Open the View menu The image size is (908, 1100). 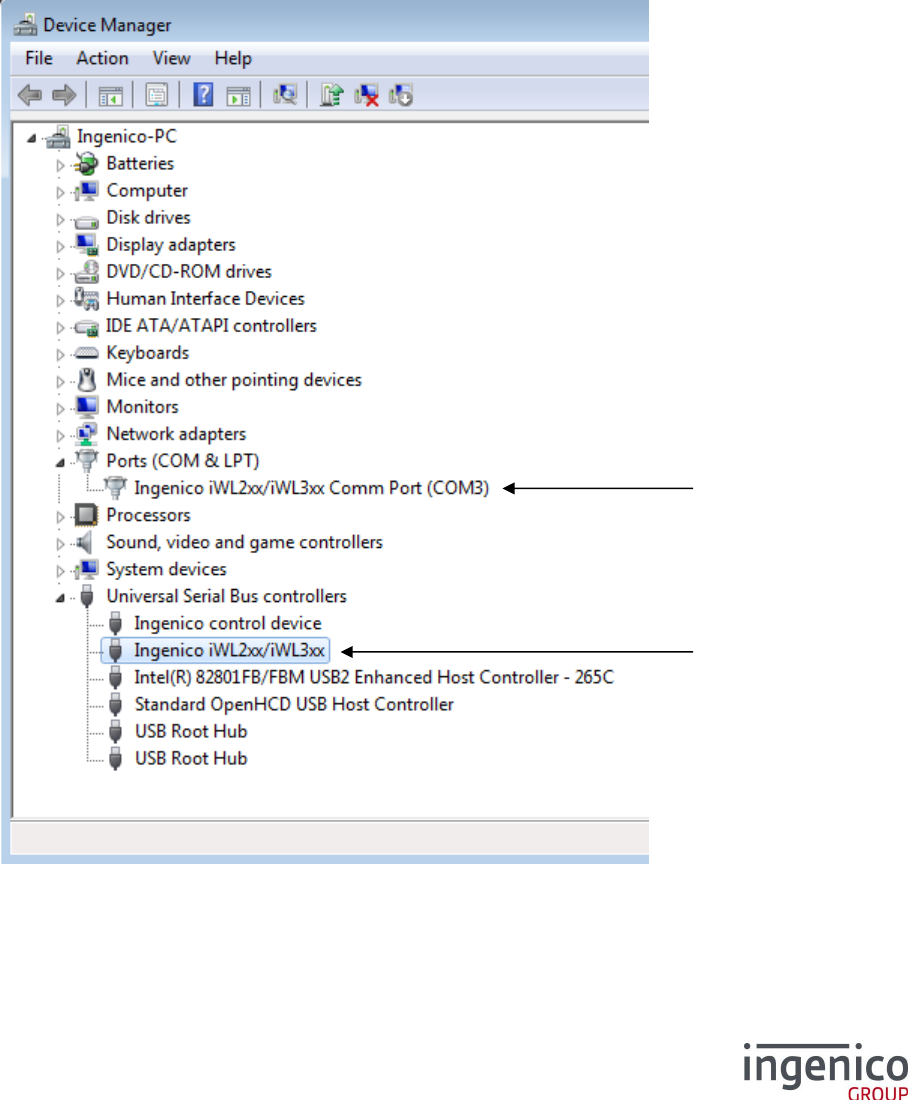pos(171,58)
